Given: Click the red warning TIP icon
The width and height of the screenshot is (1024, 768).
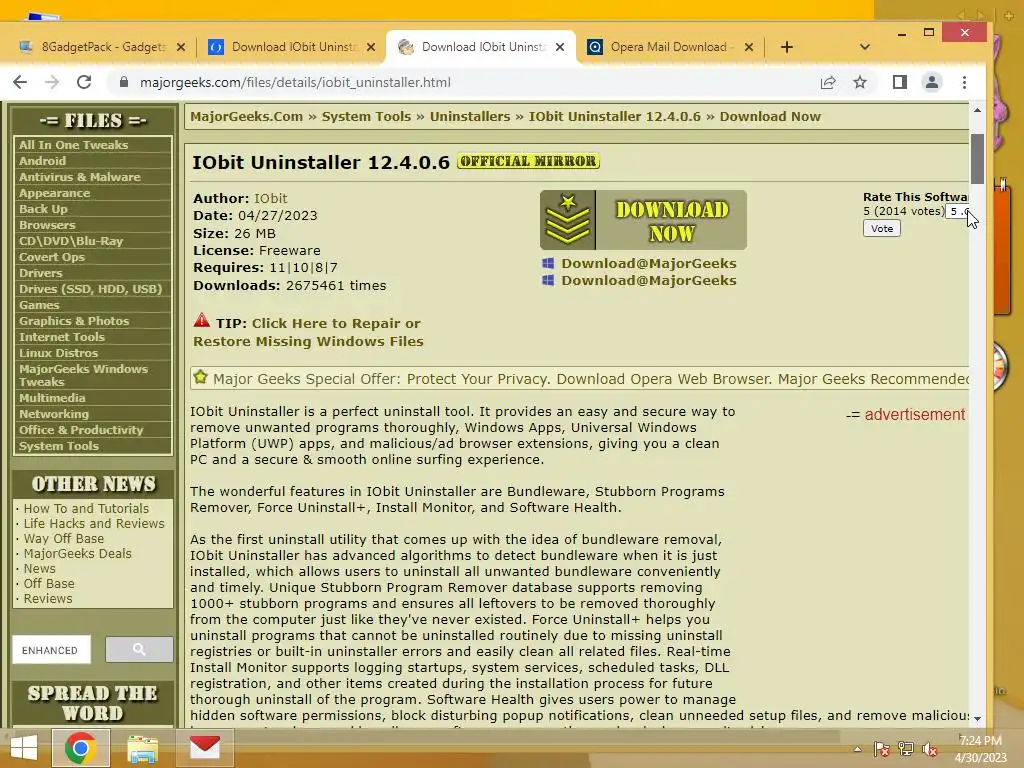Looking at the screenshot, I should pos(202,321).
